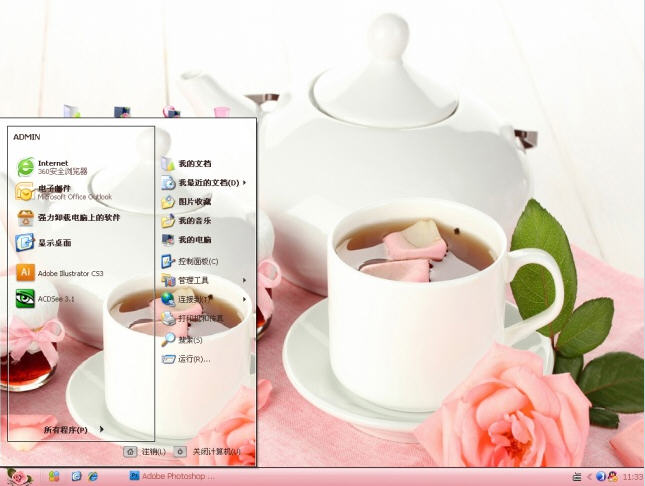The height and width of the screenshot is (486, 645).
Task: Launch Internet Explorer from quick launch
Action: pyautogui.click(x=93, y=477)
